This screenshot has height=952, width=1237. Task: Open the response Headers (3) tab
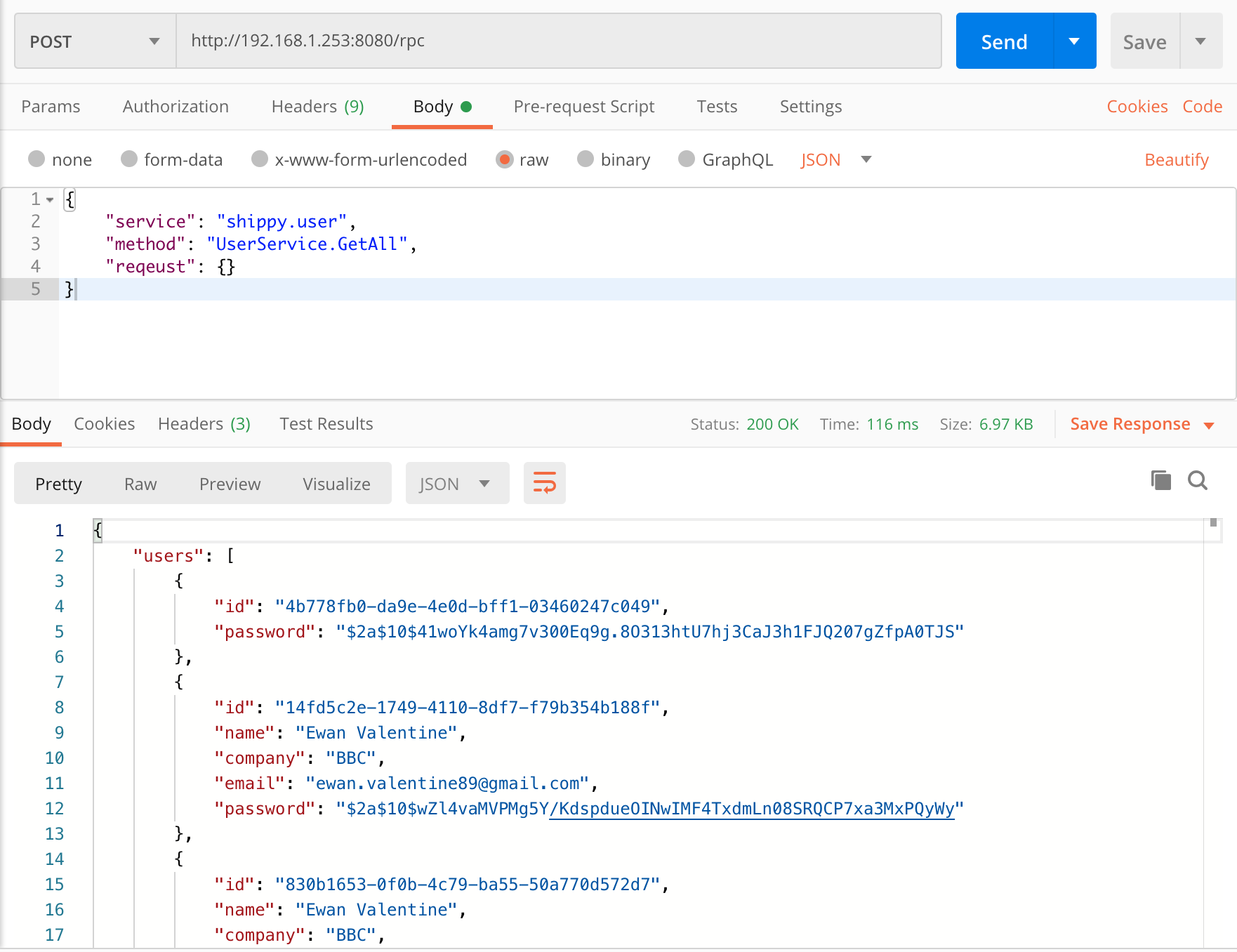tap(204, 424)
